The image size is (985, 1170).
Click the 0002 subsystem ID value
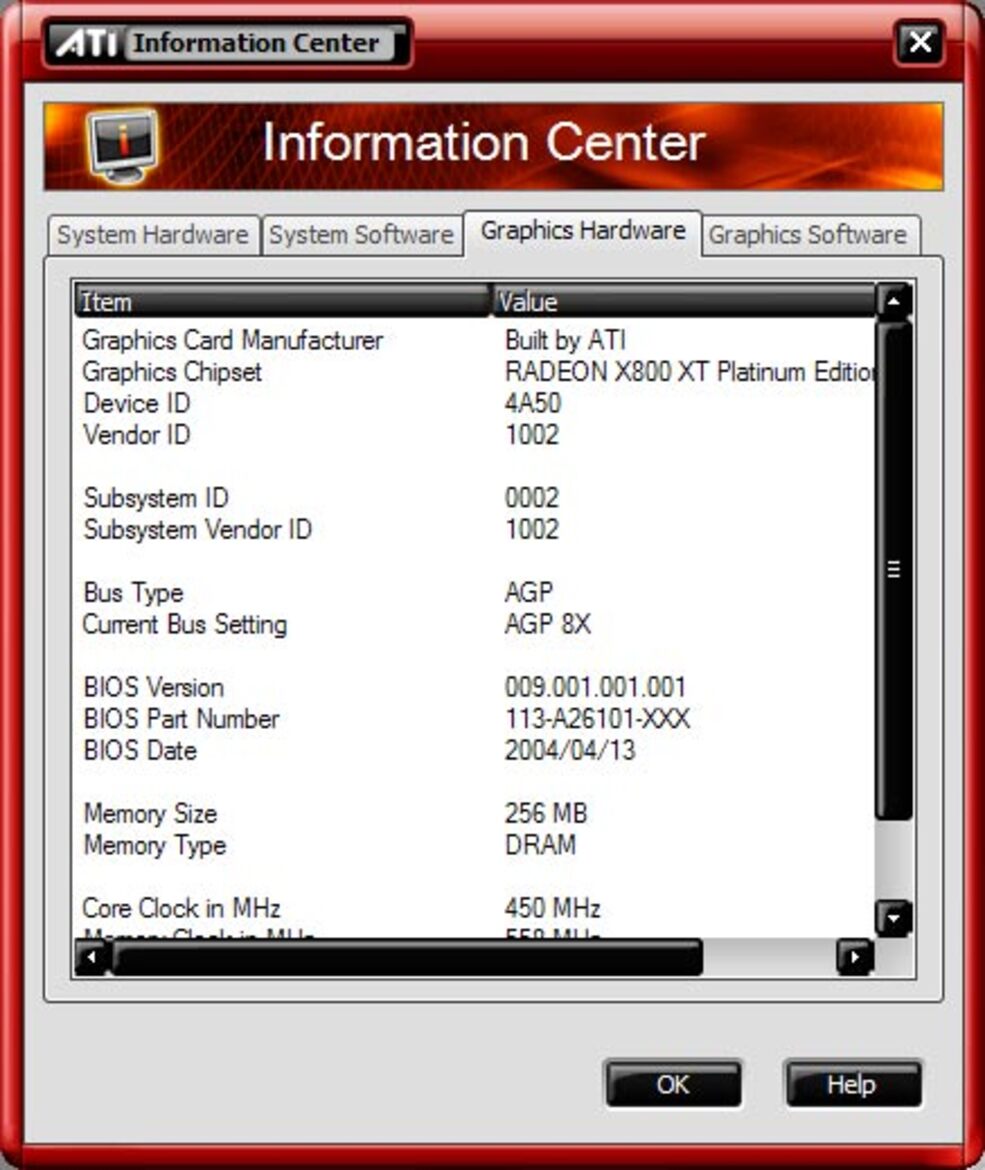[x=532, y=498]
